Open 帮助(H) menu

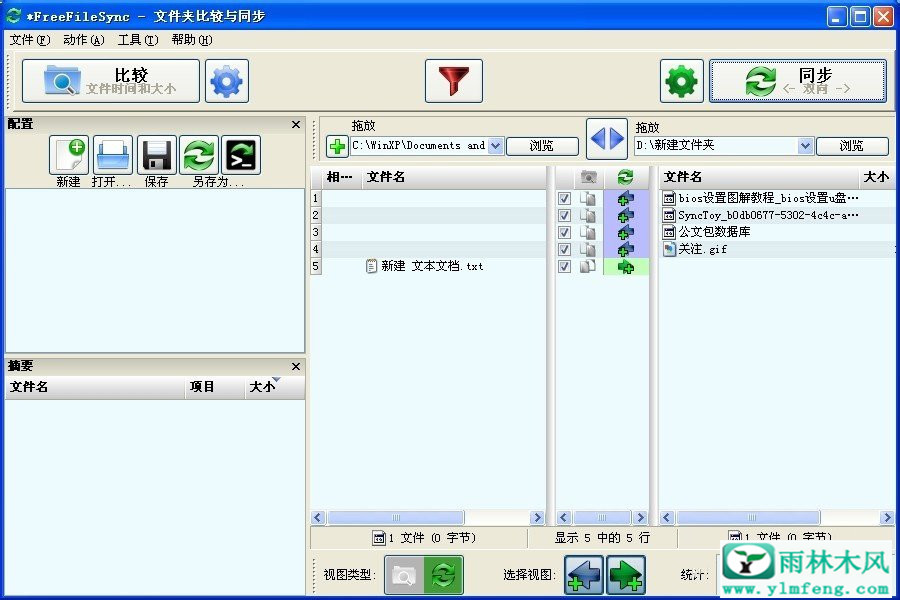pyautogui.click(x=192, y=40)
